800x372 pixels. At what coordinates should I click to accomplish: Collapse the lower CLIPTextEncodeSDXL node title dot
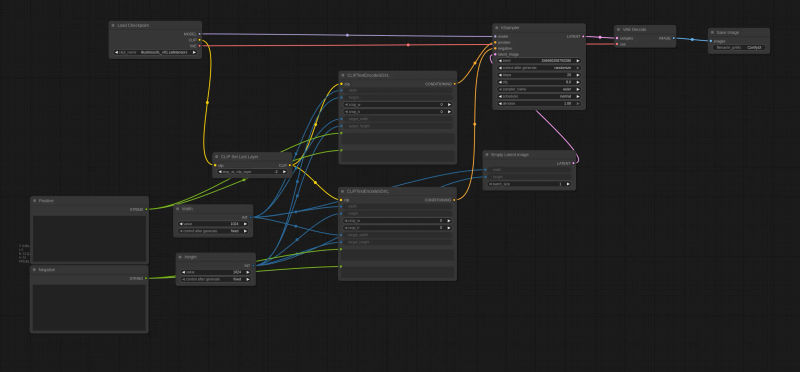tap(343, 191)
